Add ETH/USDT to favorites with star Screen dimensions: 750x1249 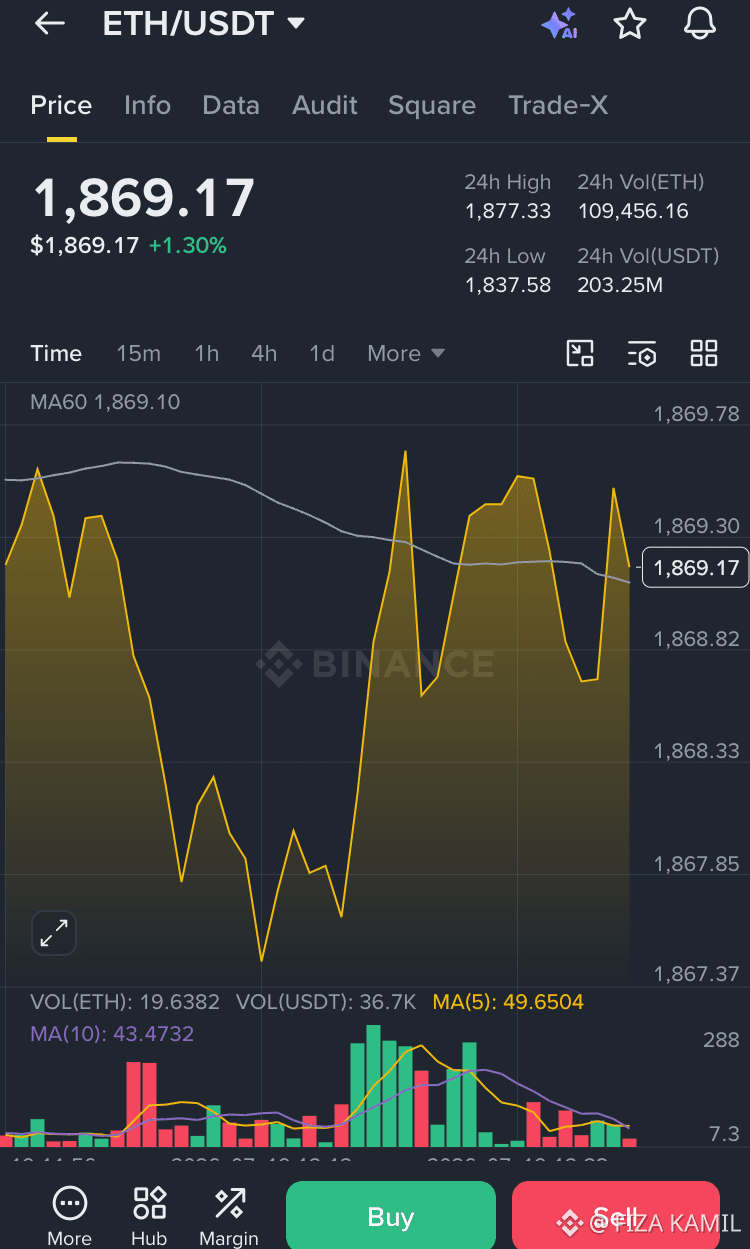pyautogui.click(x=630, y=24)
